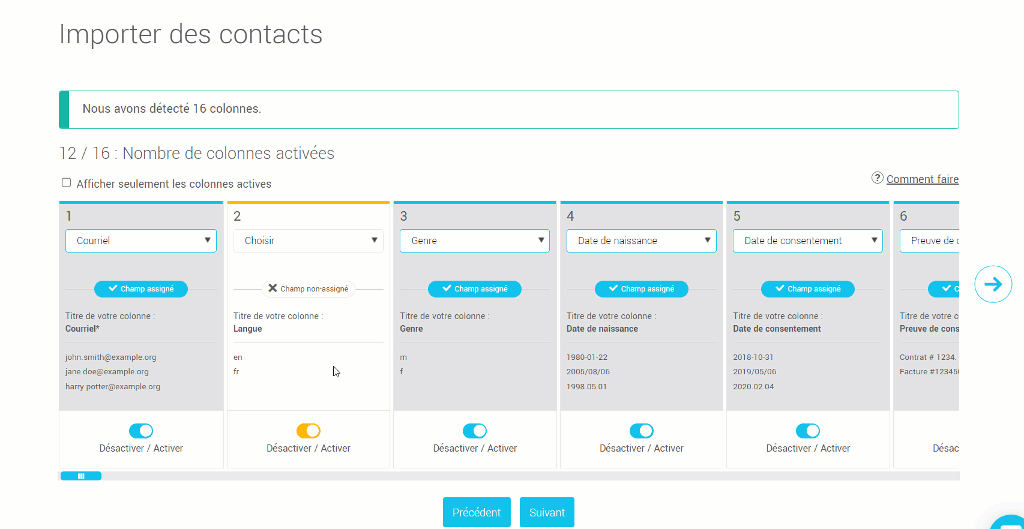This screenshot has width=1024, height=529.
Task: Open the Choisir dropdown for column 2
Action: click(308, 241)
